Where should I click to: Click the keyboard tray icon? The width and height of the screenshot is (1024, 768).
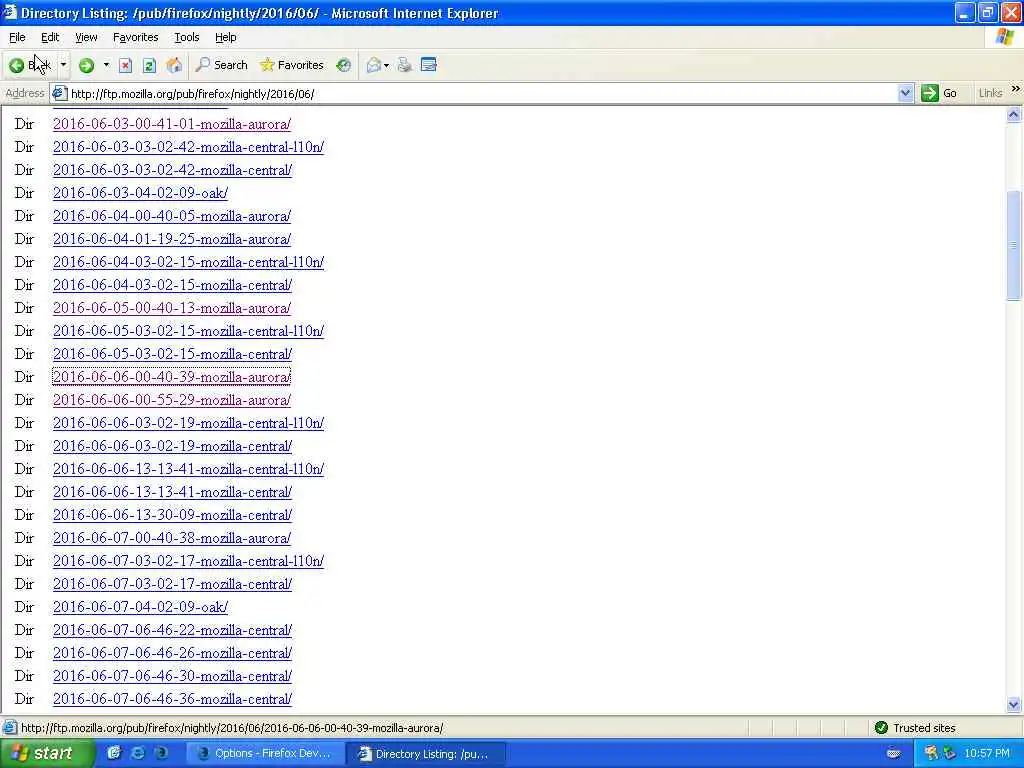[893, 753]
